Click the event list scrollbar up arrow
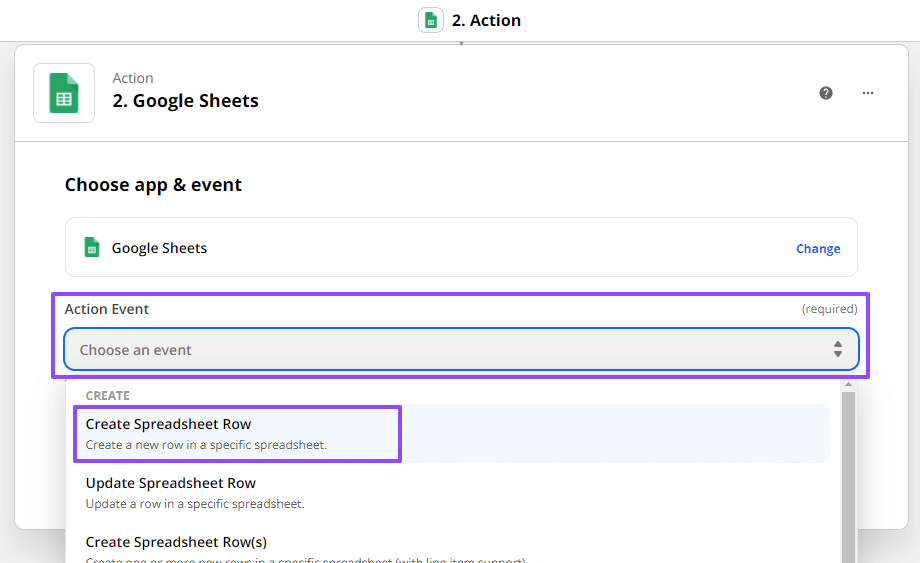Viewport: 920px width, 563px height. click(849, 385)
